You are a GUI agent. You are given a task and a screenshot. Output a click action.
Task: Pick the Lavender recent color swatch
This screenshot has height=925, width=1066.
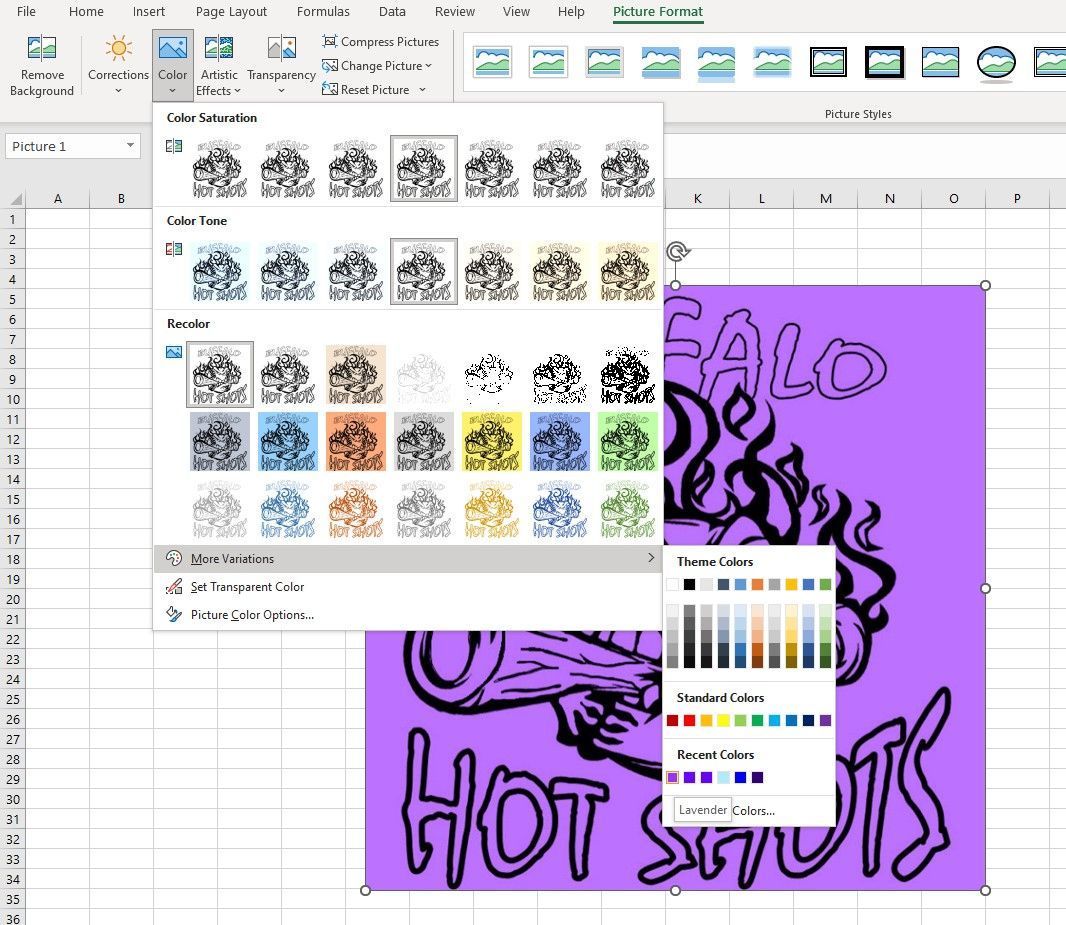pyautogui.click(x=672, y=778)
